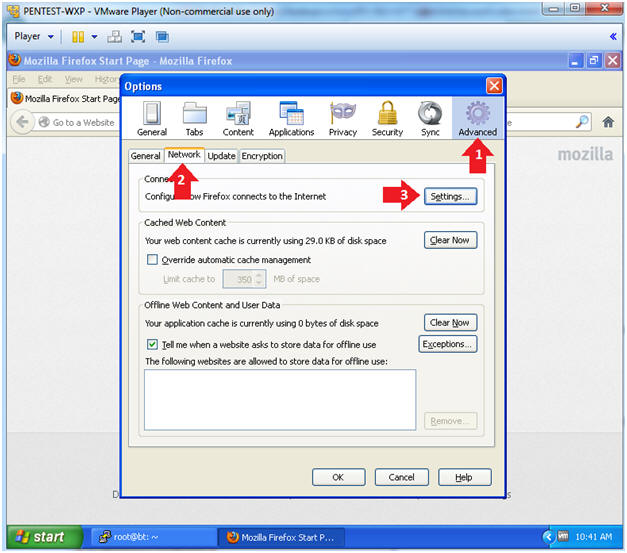This screenshot has width=627, height=553.
Task: Click the Firefox logo in title bar
Action: click(x=15, y=60)
